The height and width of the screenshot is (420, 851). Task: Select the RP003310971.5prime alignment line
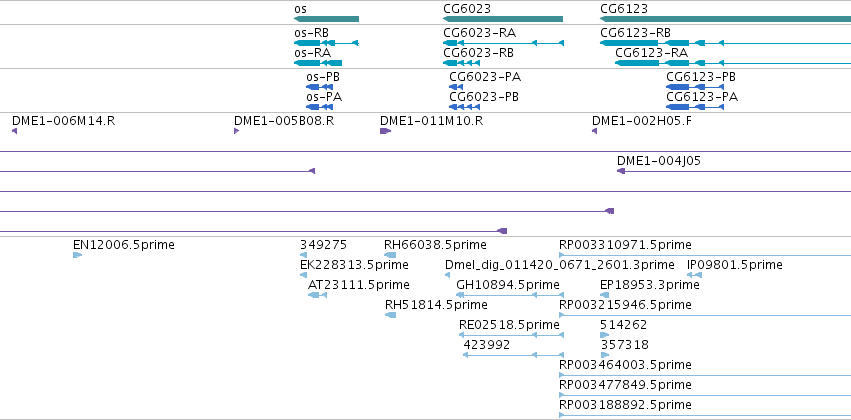click(705, 255)
